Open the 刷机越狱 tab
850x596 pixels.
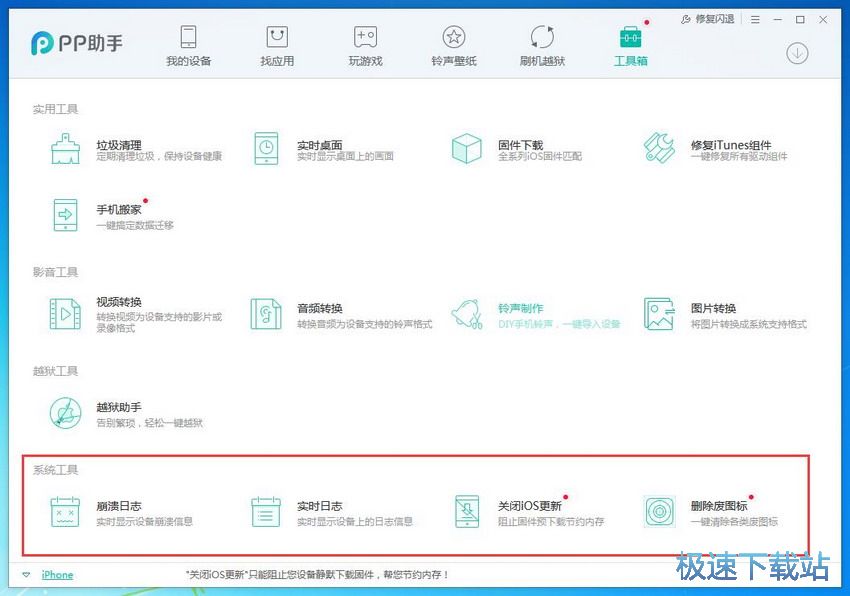point(542,46)
